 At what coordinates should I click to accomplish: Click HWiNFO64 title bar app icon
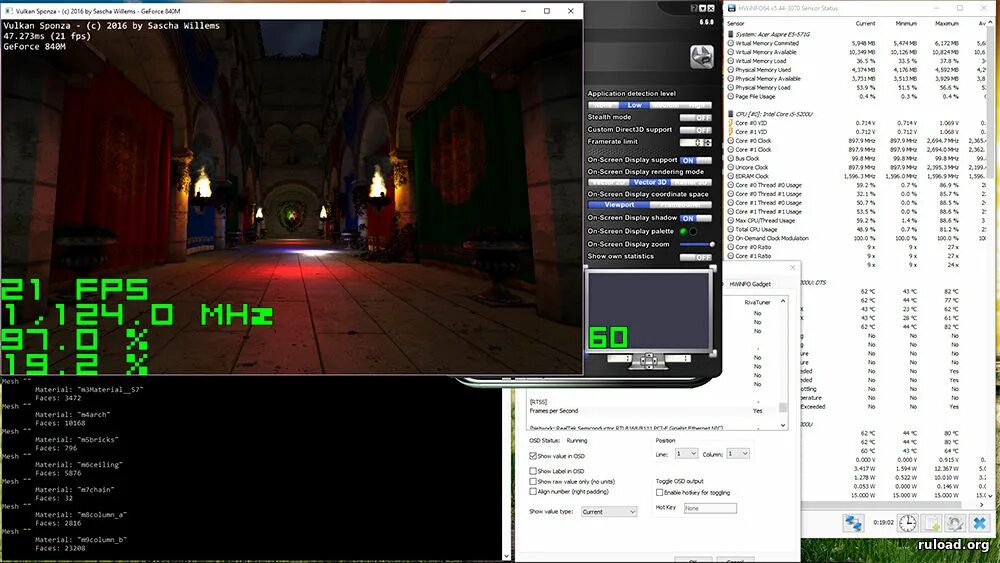[x=732, y=8]
